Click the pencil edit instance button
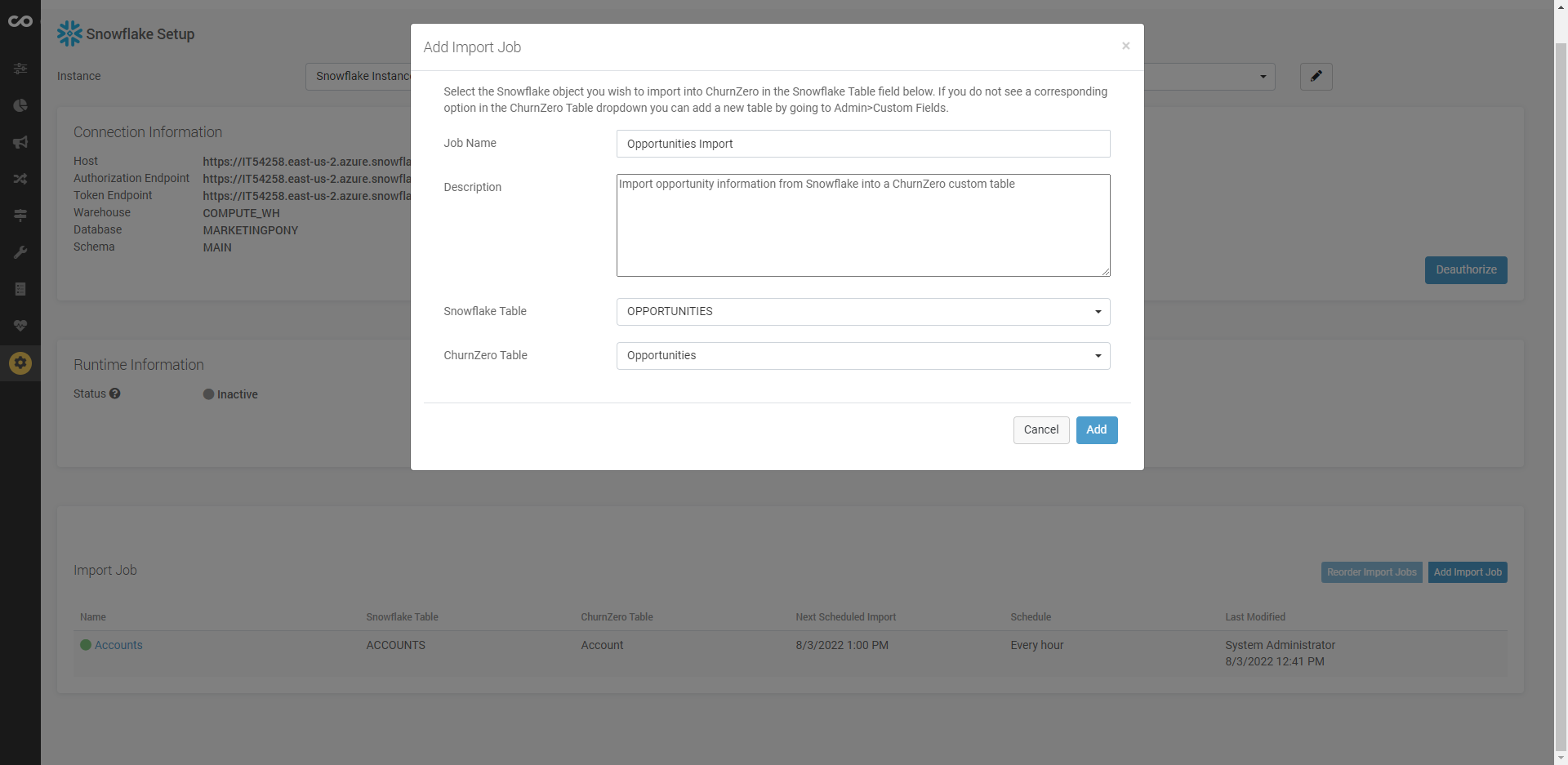This screenshot has width=1568, height=765. coord(1316,77)
